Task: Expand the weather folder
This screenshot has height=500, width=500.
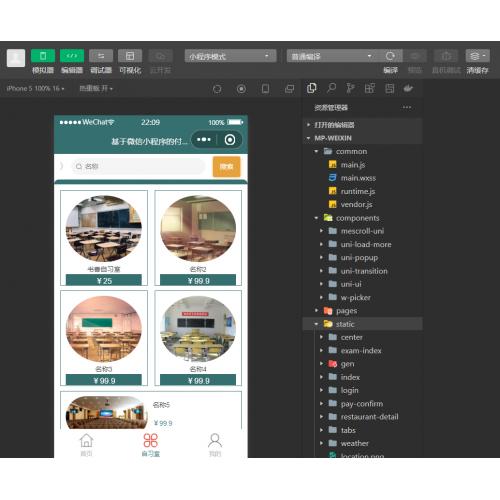Action: pos(363,443)
